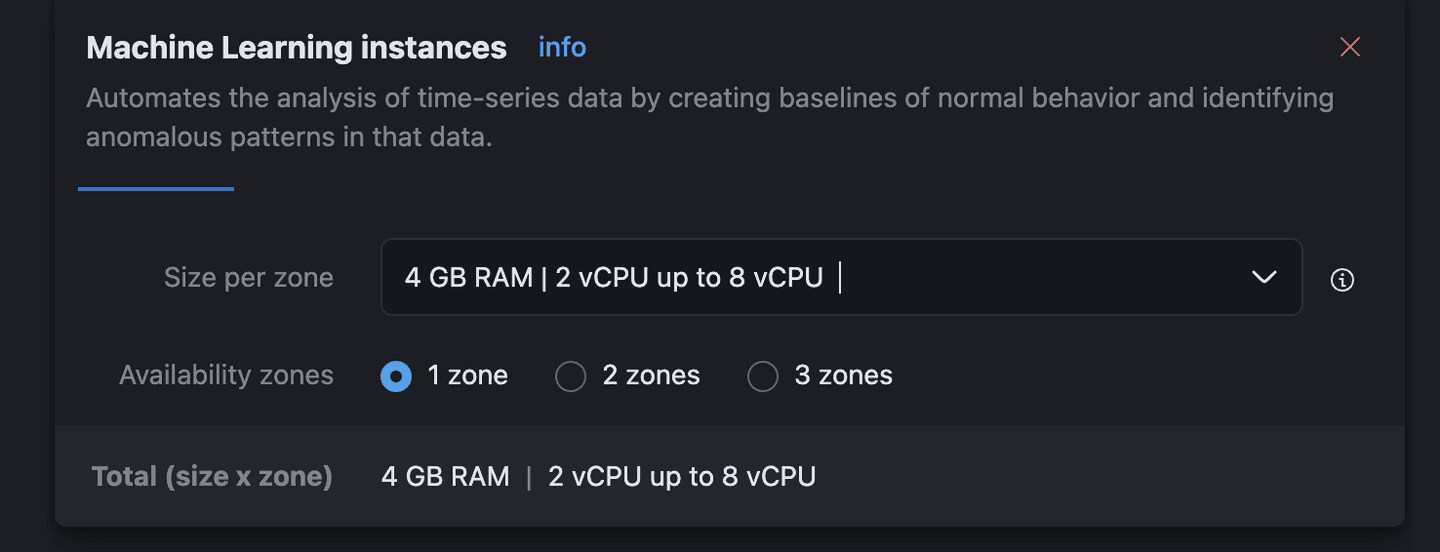
Task: Click the "2 zones" option label
Action: (x=651, y=376)
